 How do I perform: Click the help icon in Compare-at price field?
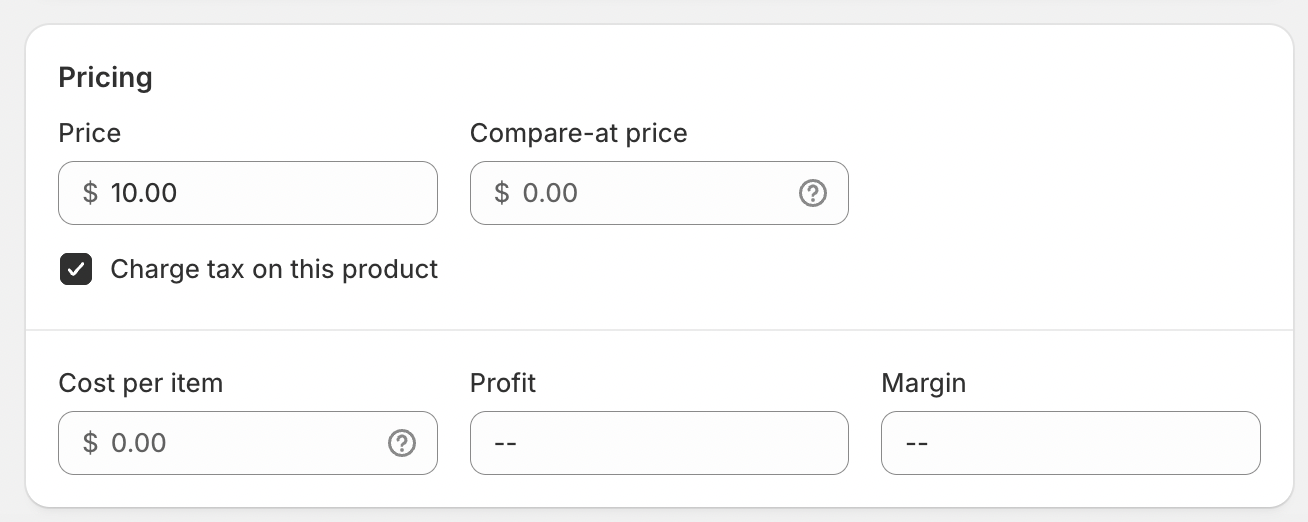[813, 193]
